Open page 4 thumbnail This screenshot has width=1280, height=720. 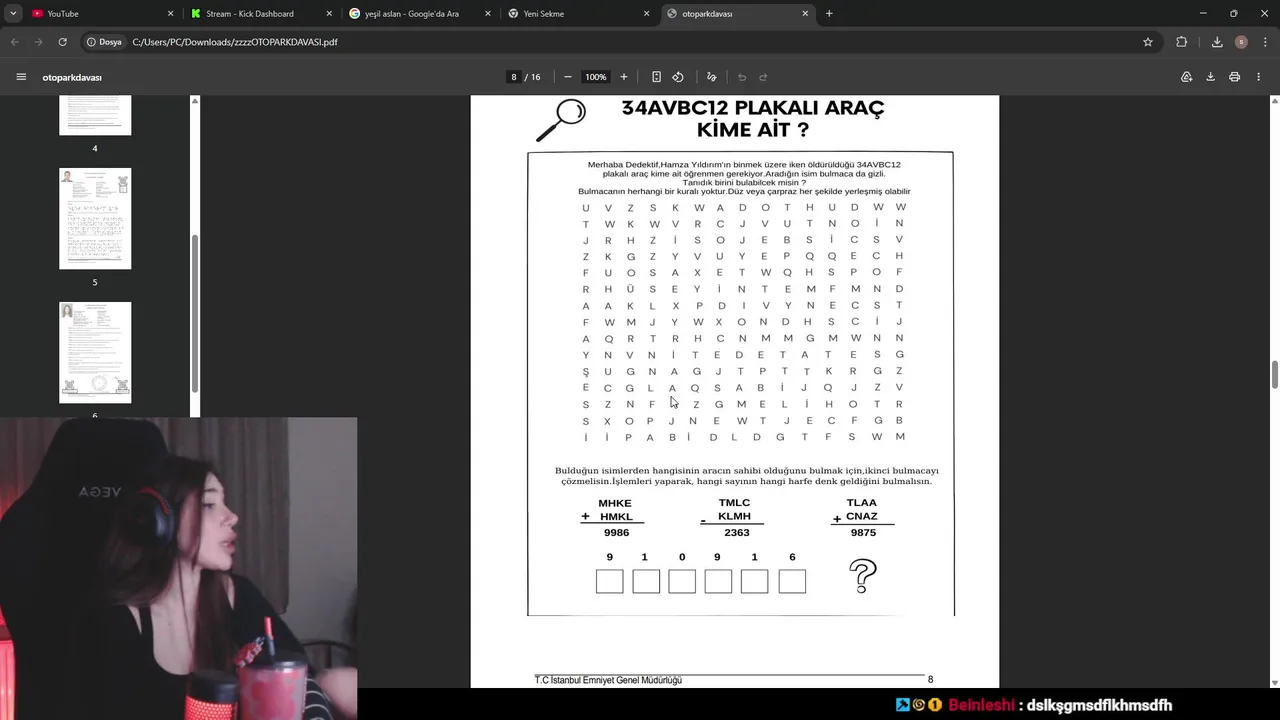[x=95, y=115]
